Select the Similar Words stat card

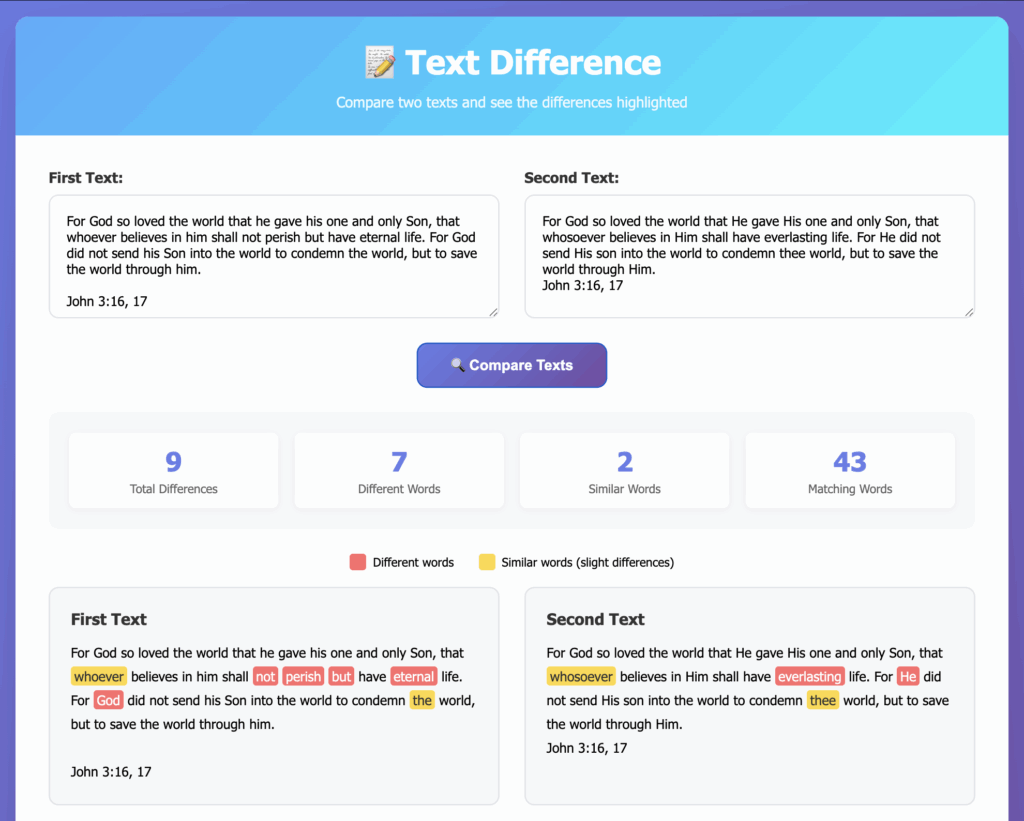pyautogui.click(x=624, y=470)
